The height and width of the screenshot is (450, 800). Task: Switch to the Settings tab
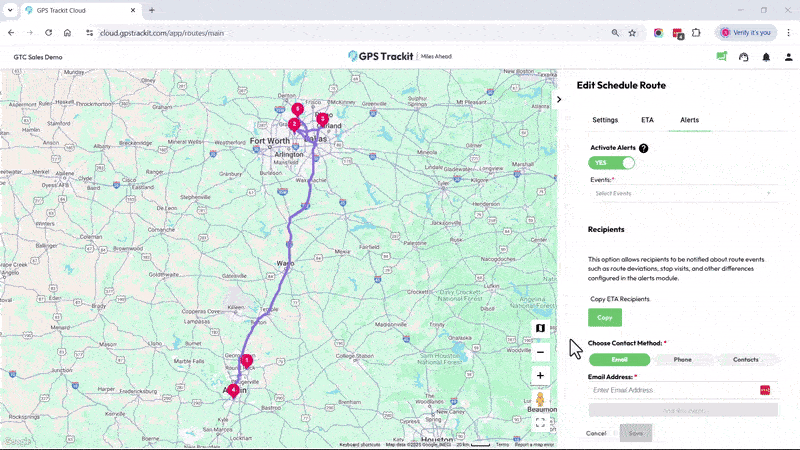pos(605,120)
